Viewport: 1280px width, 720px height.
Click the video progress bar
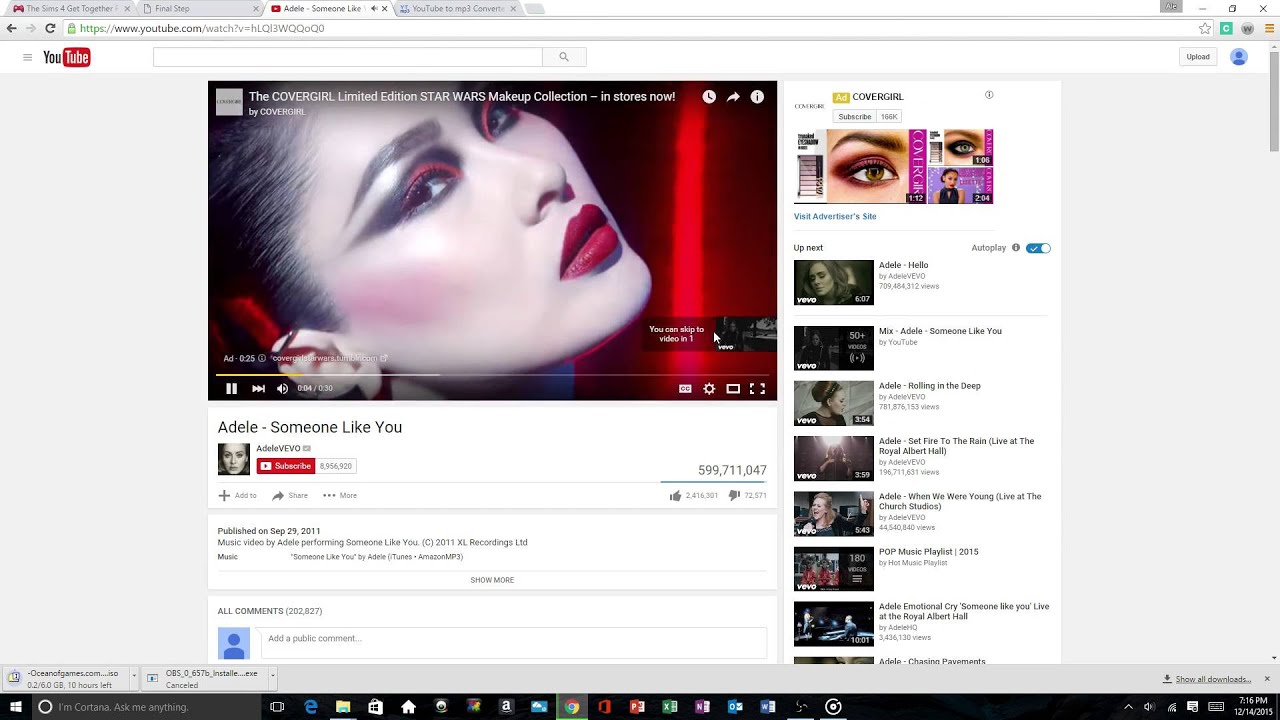[492, 375]
